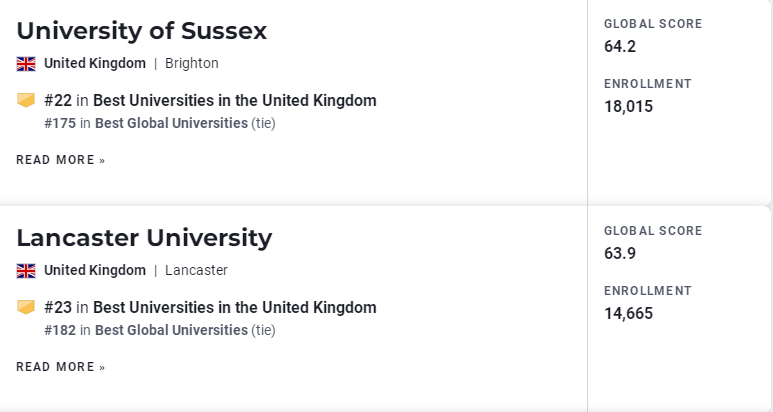Viewport: 773px width, 412px height.
Task: Click Lancaster global score 63.9
Action: click(620, 253)
